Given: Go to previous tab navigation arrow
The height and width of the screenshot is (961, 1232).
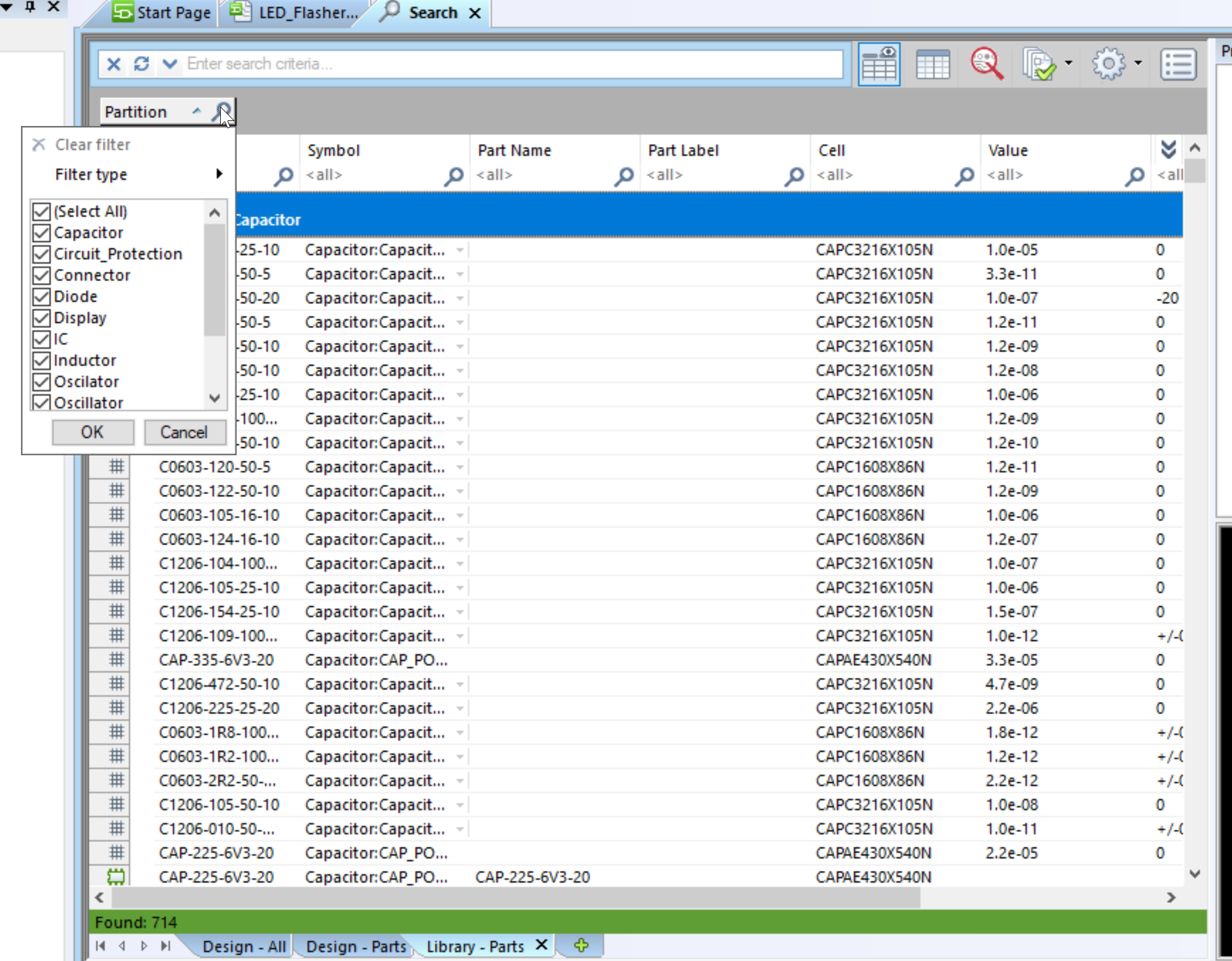Looking at the screenshot, I should click(122, 946).
